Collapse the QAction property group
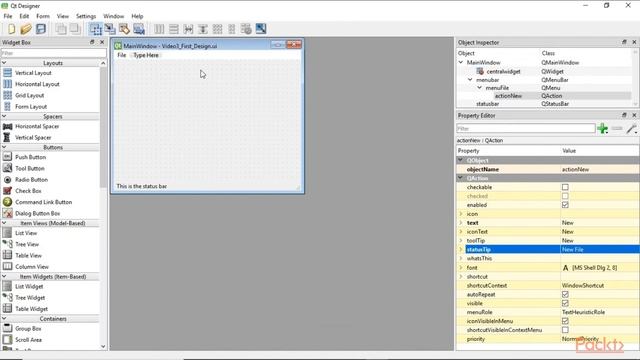Screen dimensions: 640x360 (461, 178)
